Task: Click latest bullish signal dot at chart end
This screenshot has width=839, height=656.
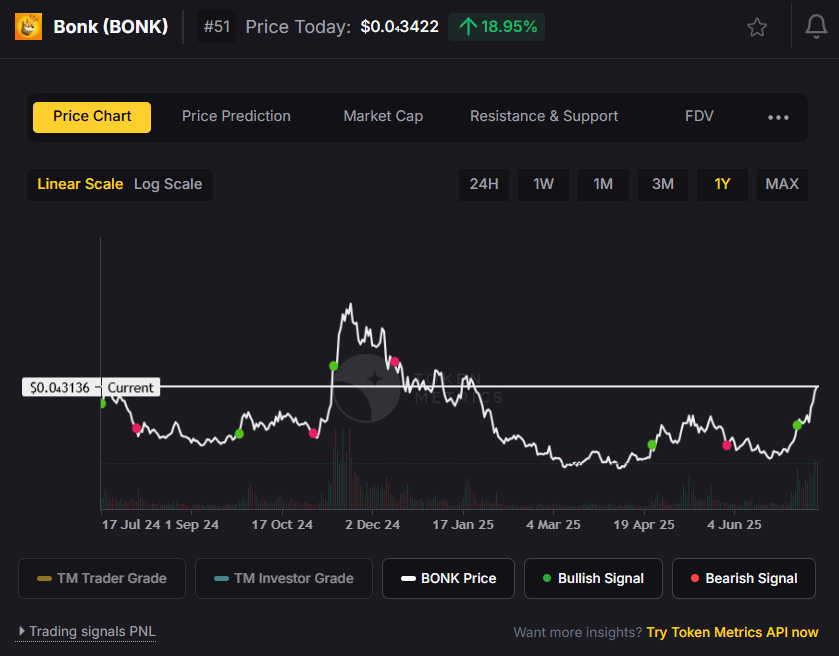Action: [x=797, y=425]
